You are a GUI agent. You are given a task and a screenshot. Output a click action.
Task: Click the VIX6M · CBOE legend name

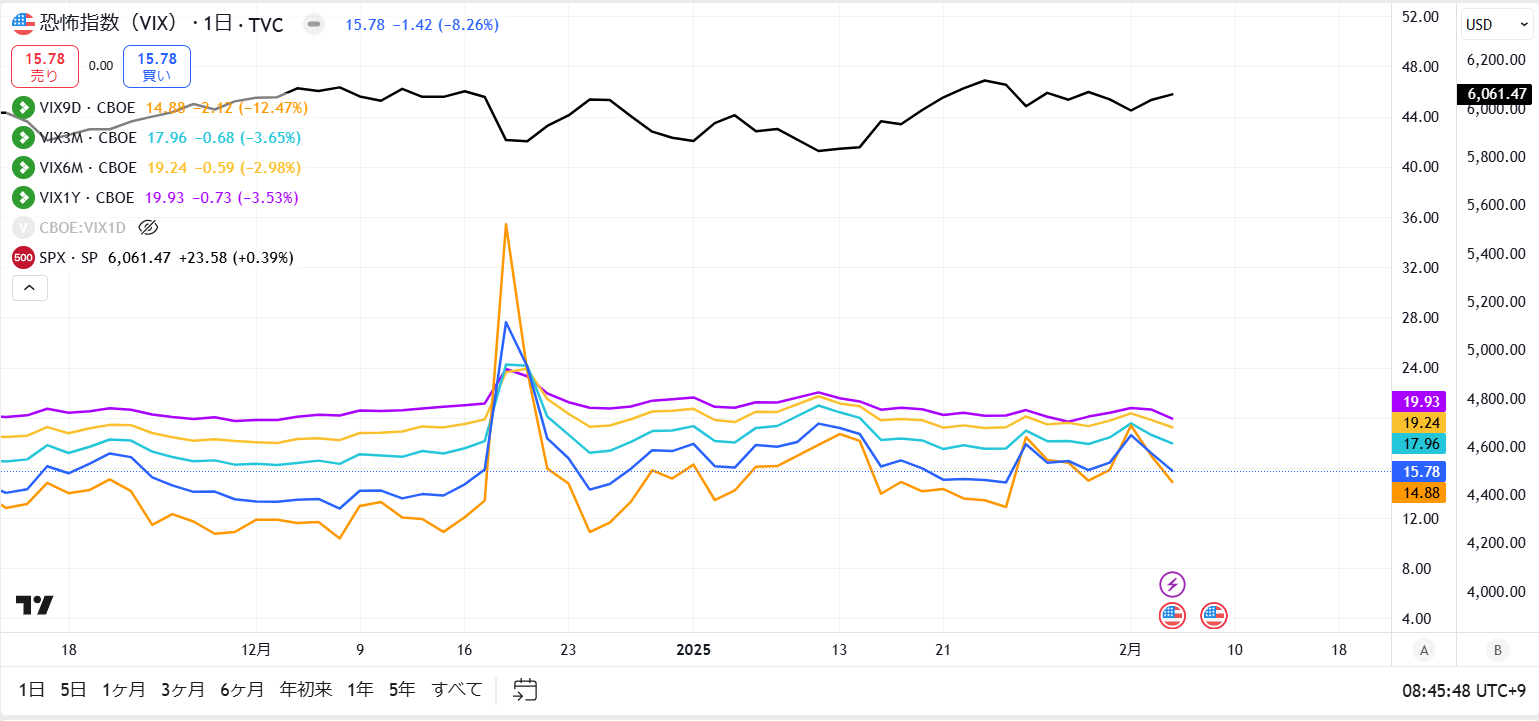coord(88,167)
